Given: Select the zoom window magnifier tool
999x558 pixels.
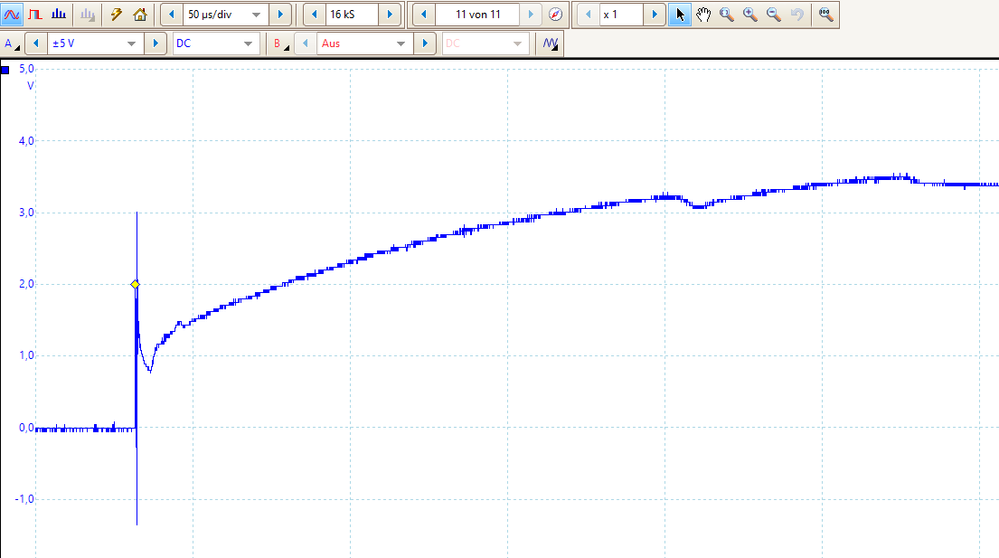Looking at the screenshot, I should click(x=726, y=14).
